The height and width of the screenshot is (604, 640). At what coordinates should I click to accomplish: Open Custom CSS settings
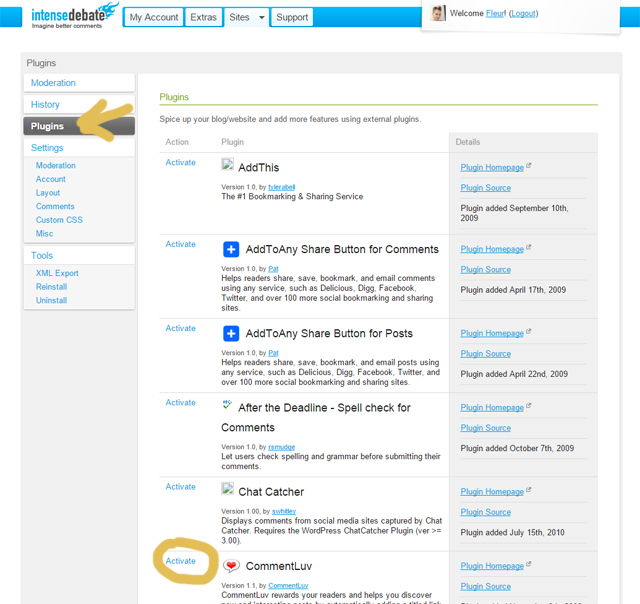point(59,220)
